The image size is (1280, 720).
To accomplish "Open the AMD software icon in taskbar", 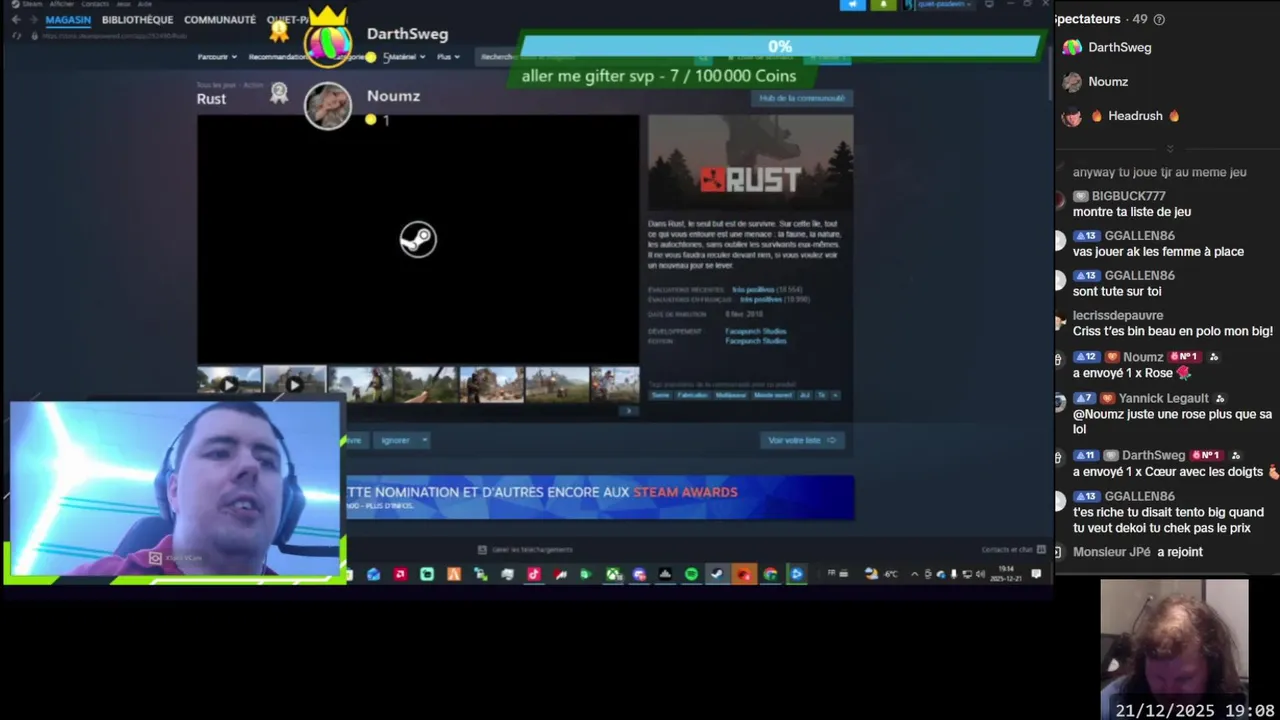I will [x=400, y=574].
